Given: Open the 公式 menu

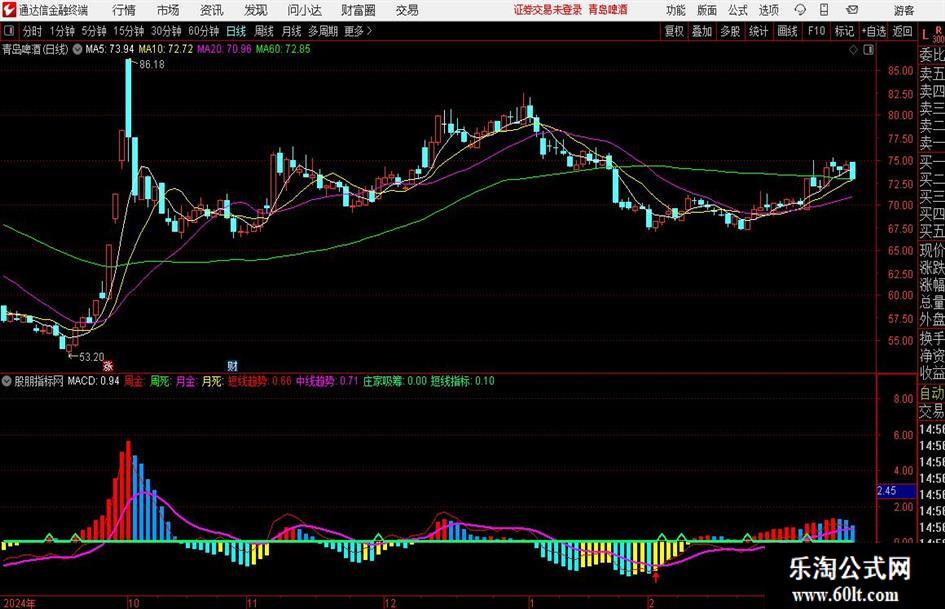Looking at the screenshot, I should (x=737, y=10).
